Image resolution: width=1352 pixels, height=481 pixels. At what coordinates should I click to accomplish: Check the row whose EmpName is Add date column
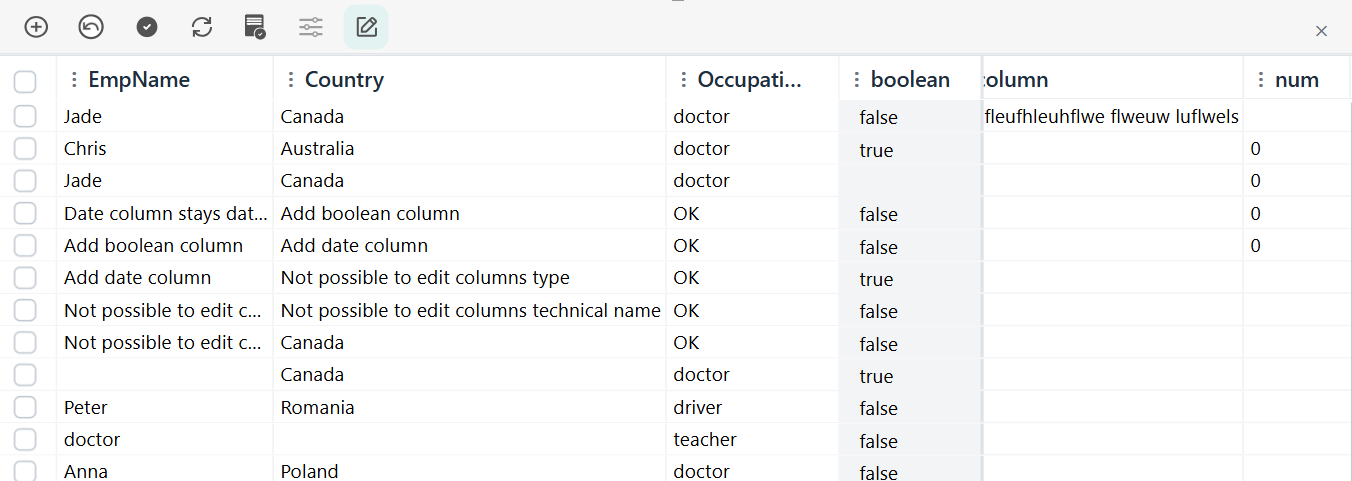tap(25, 278)
